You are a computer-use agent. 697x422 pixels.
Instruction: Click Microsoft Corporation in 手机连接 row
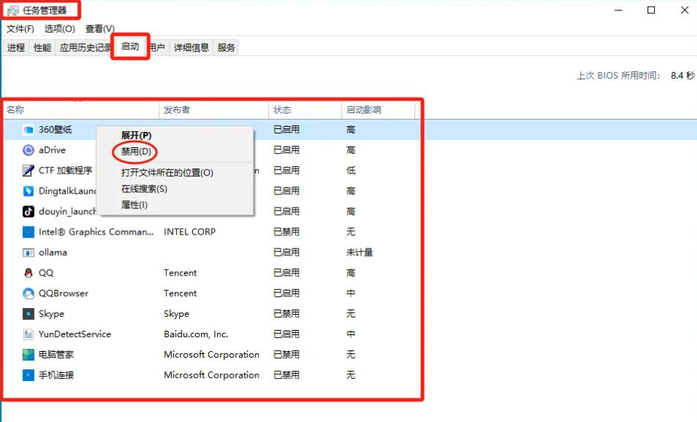point(212,375)
